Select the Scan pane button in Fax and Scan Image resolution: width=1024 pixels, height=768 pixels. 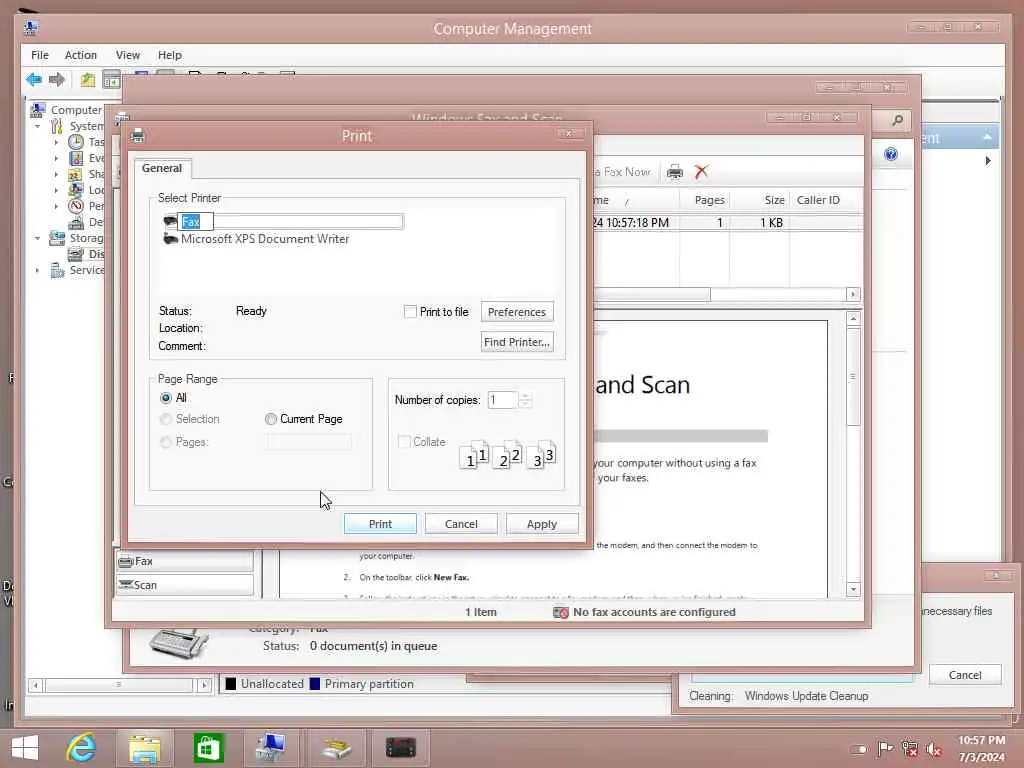185,585
